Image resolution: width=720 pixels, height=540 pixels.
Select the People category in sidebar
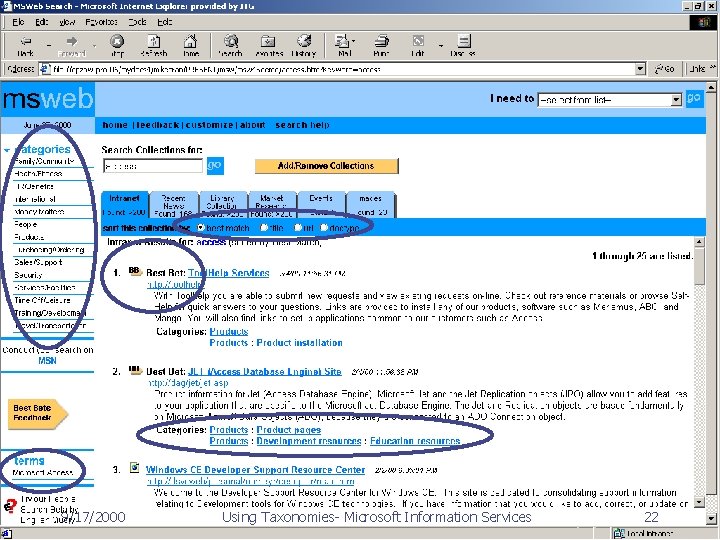point(26,225)
